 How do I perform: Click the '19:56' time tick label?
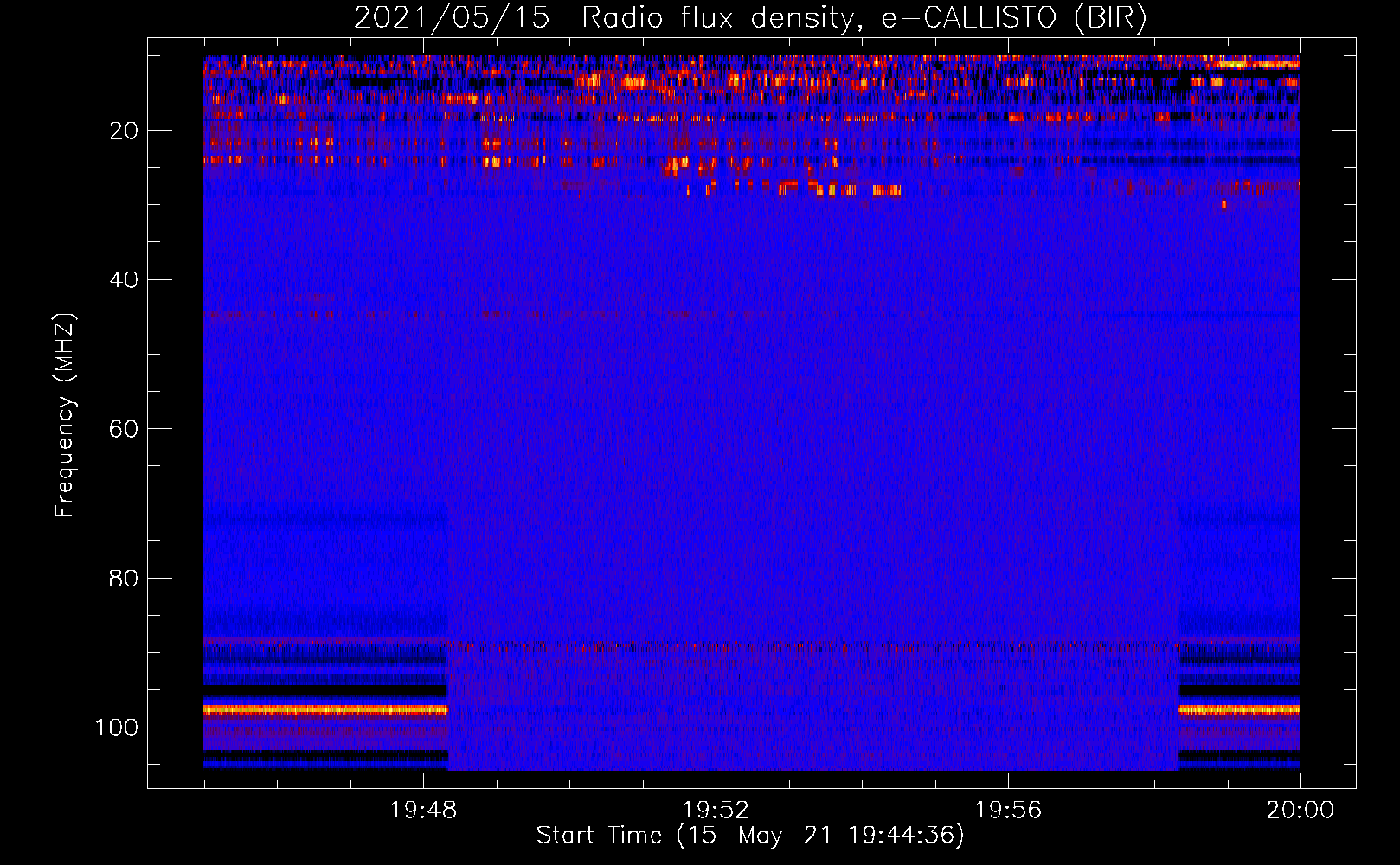[x=1008, y=811]
